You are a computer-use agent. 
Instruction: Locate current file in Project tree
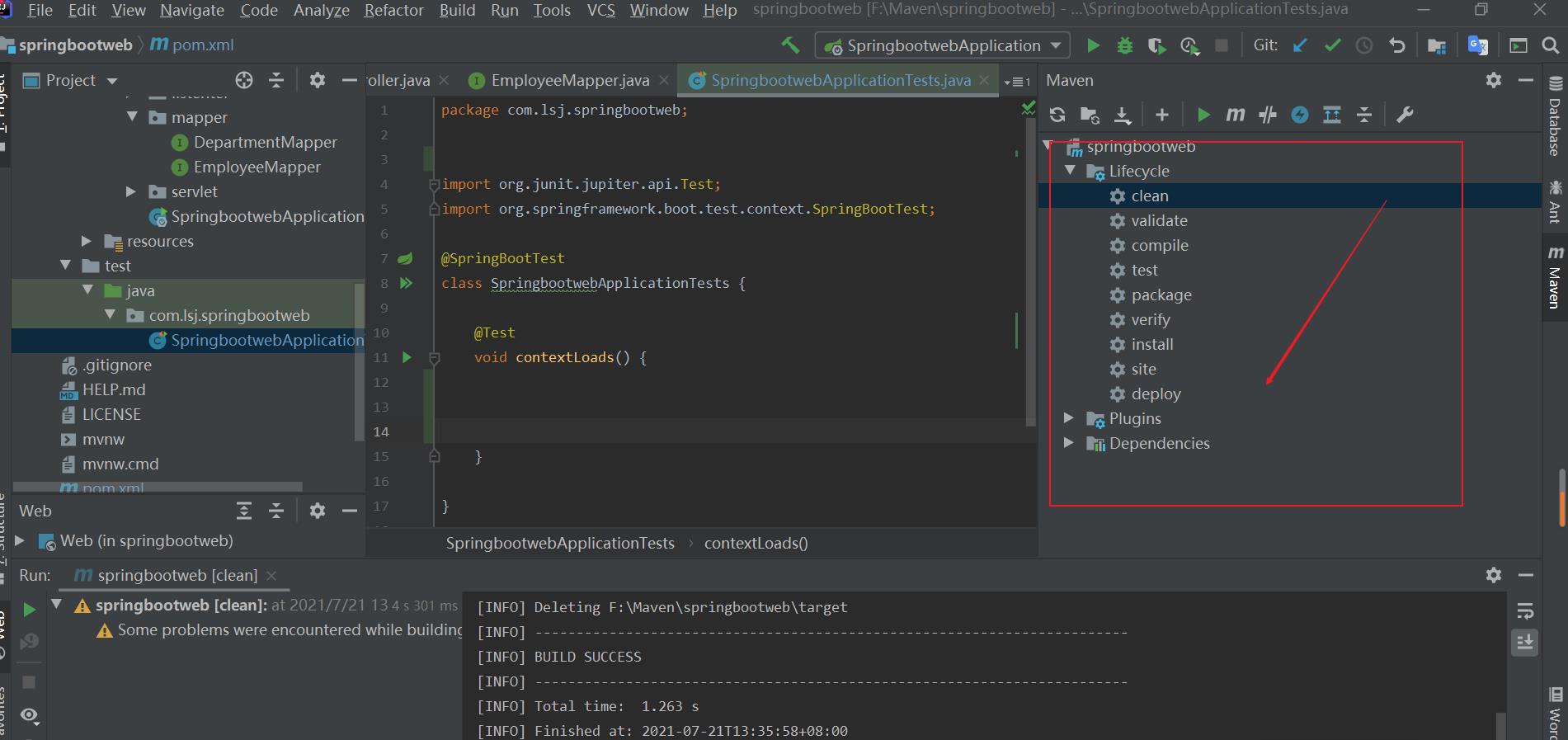click(244, 80)
